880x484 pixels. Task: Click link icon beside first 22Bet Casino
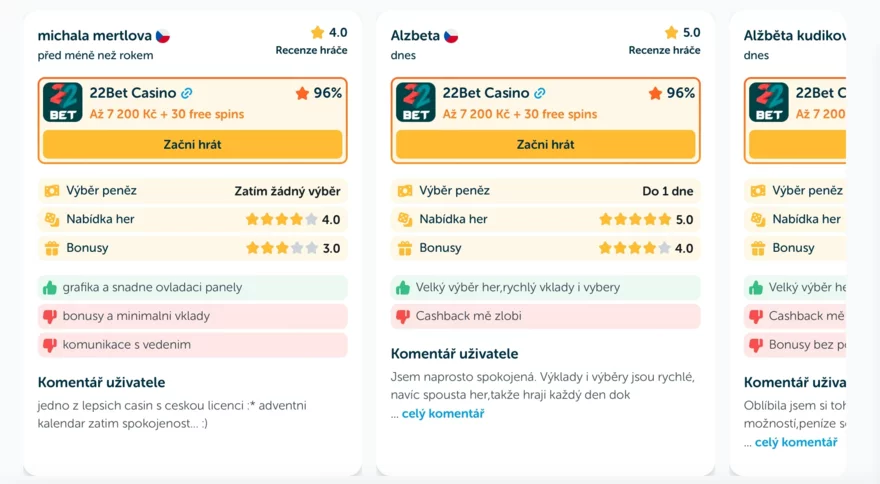(187, 94)
